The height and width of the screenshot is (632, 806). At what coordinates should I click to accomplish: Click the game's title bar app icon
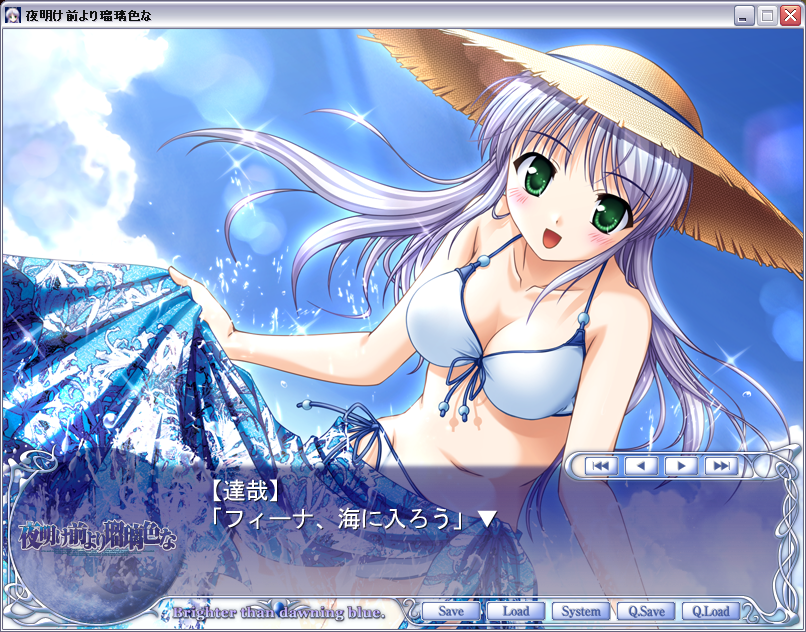pos(12,15)
